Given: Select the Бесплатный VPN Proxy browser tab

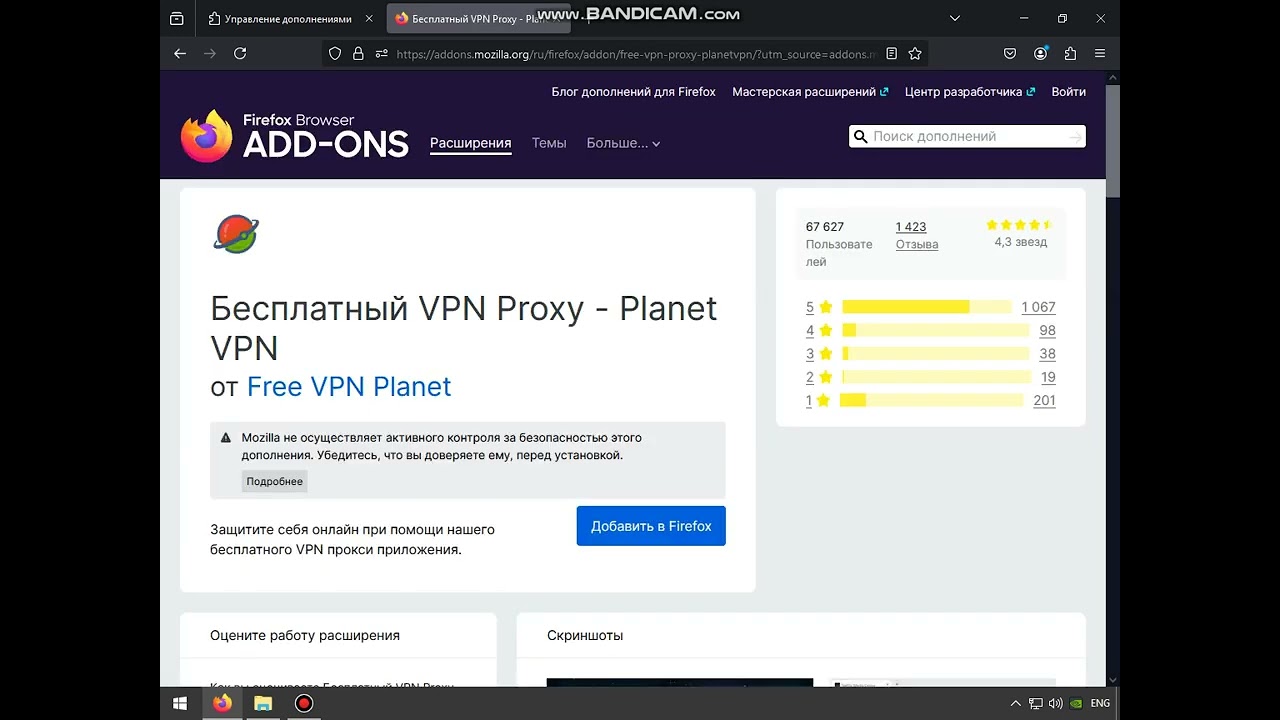Looking at the screenshot, I should (478, 19).
